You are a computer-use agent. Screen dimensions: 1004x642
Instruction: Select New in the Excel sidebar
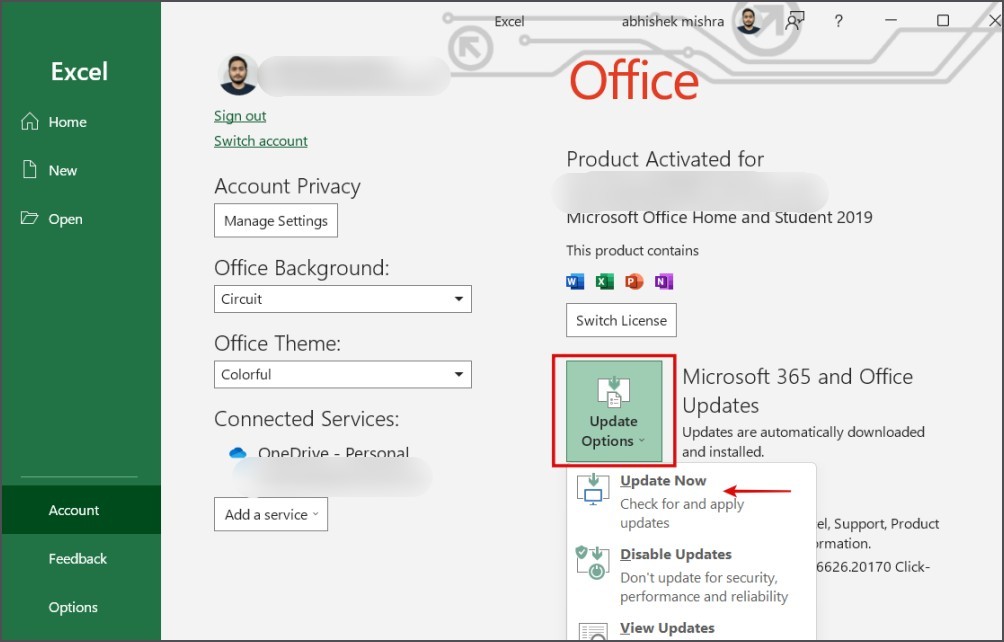pyautogui.click(x=81, y=170)
